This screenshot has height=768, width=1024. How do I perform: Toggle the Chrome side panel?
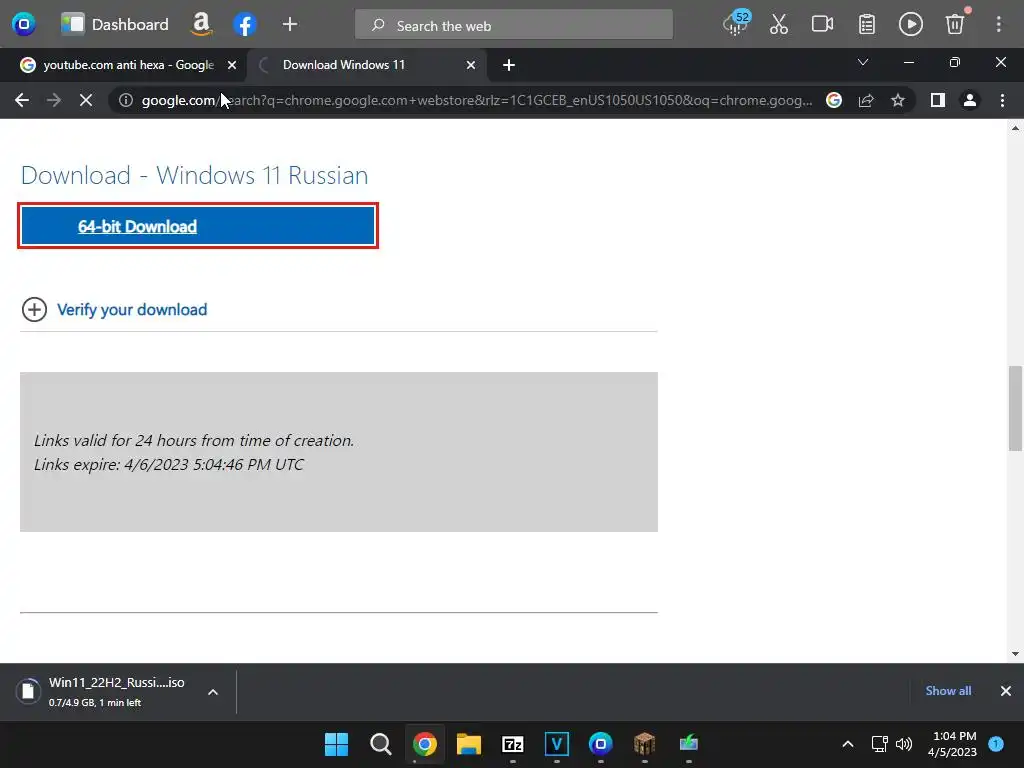938,100
